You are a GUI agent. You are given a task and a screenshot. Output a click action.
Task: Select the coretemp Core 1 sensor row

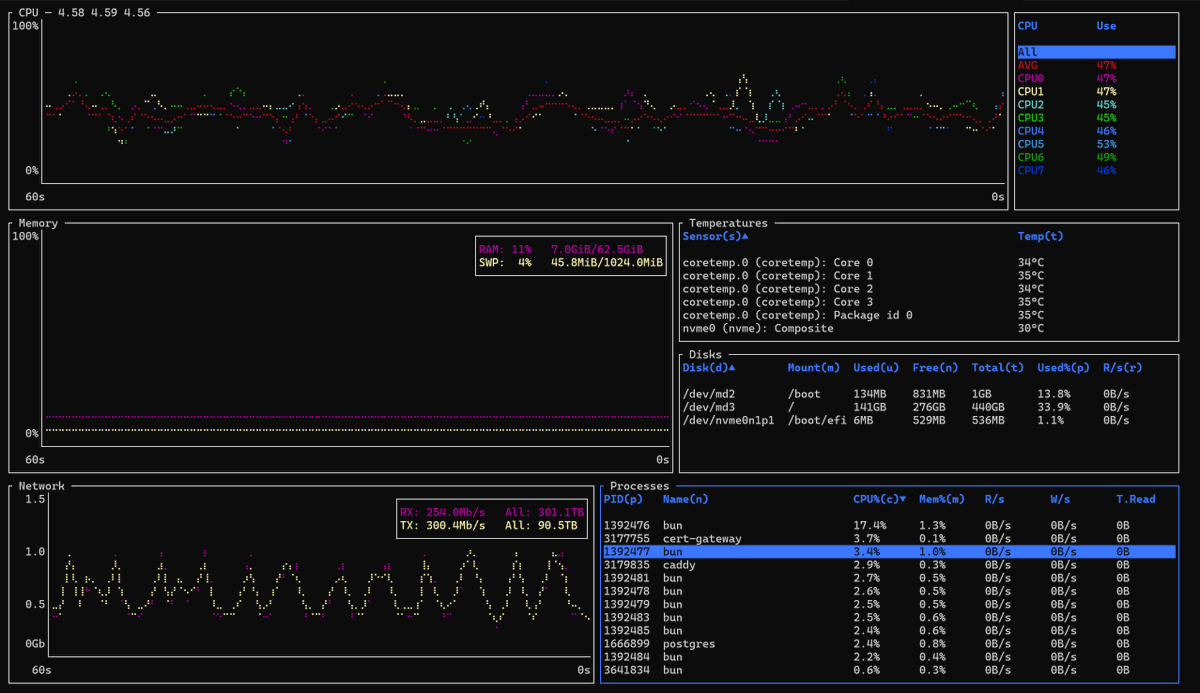[x=929, y=275]
